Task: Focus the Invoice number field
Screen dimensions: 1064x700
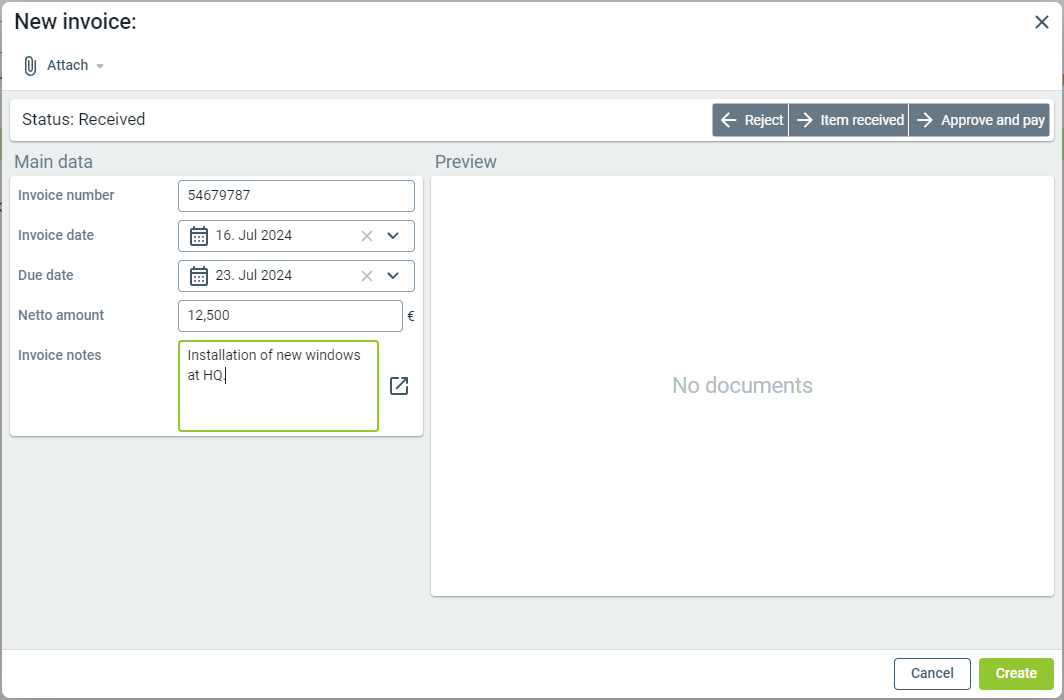Action: (x=296, y=196)
